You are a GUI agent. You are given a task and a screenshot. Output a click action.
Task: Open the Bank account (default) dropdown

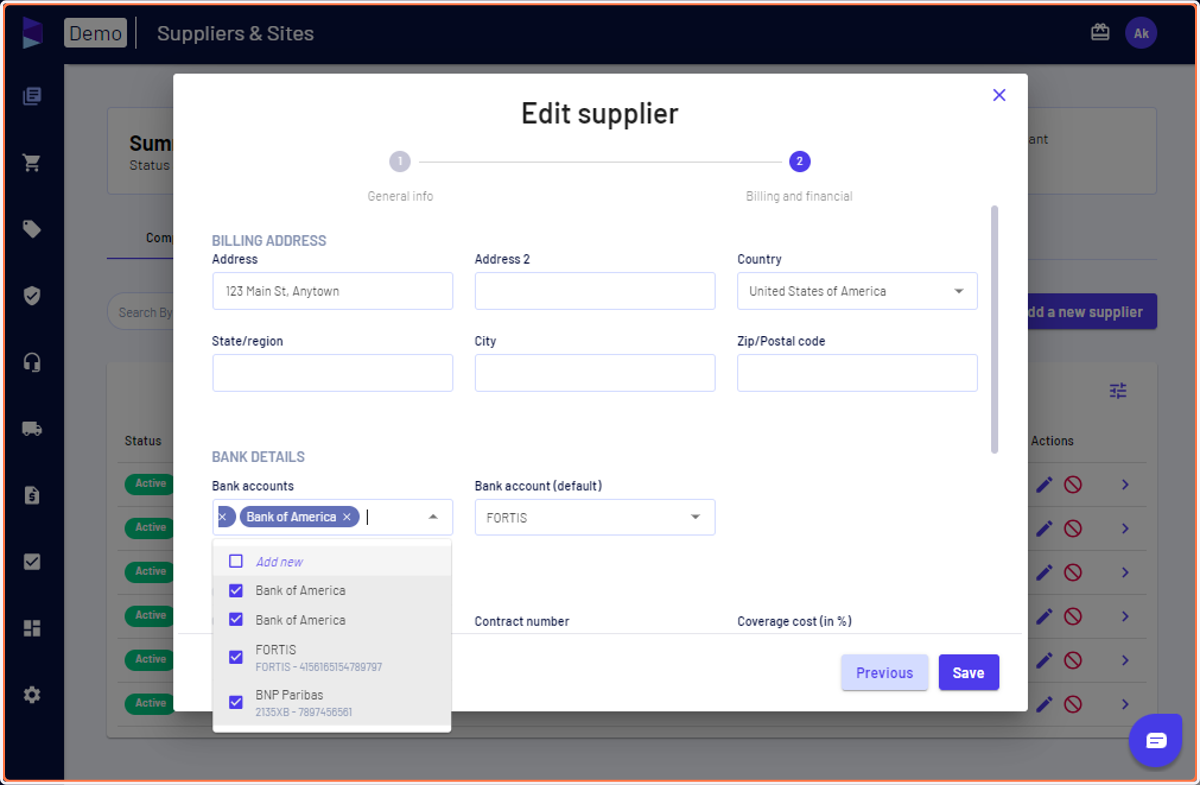(x=595, y=517)
